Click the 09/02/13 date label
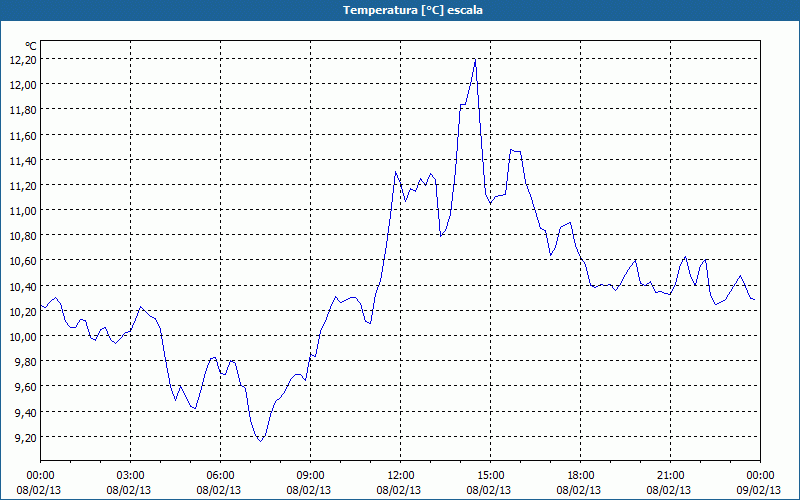The width and height of the screenshot is (800, 500). pos(759,490)
